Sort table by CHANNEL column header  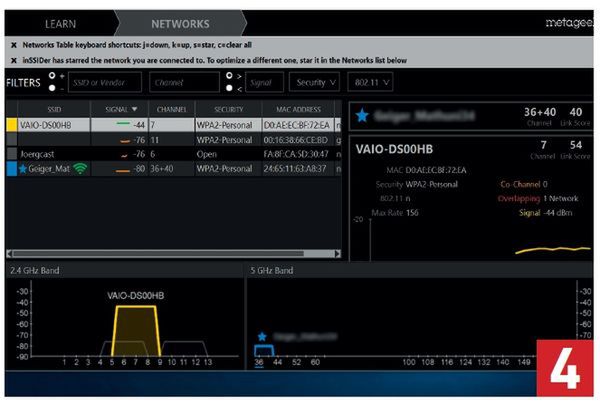(x=171, y=109)
